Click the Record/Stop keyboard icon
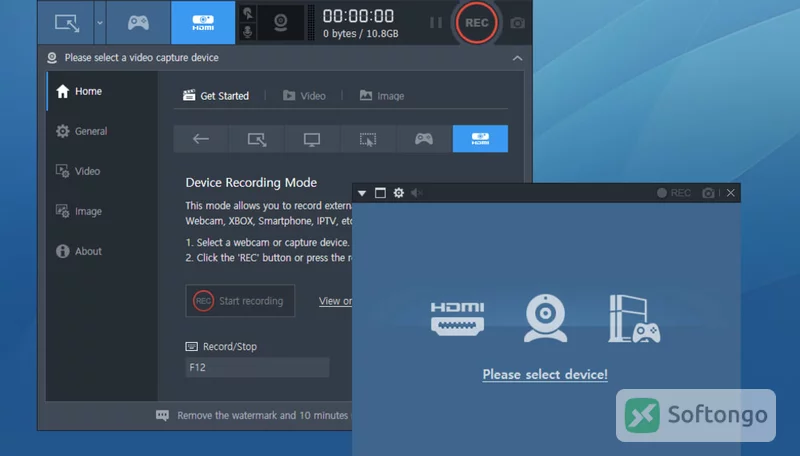 click(x=191, y=347)
